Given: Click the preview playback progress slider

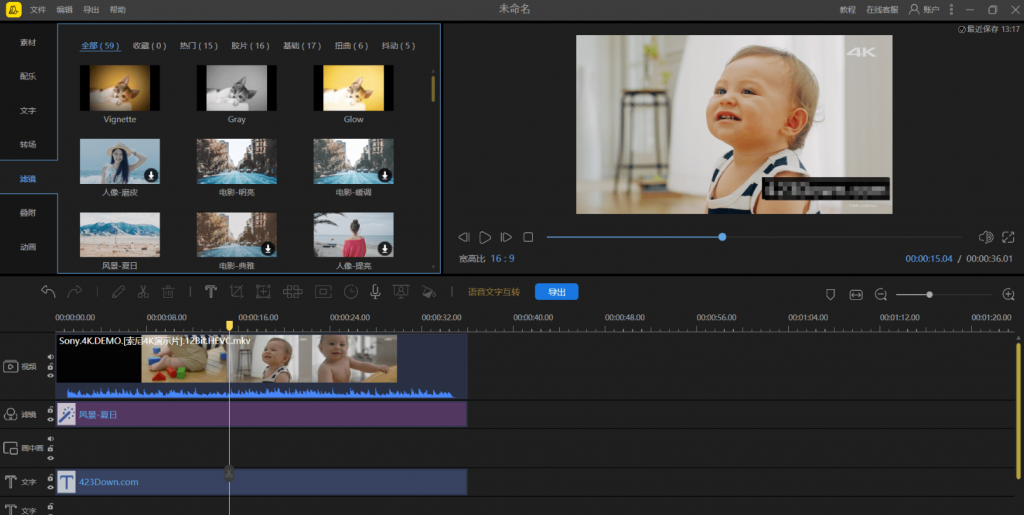Looking at the screenshot, I should 754,237.
